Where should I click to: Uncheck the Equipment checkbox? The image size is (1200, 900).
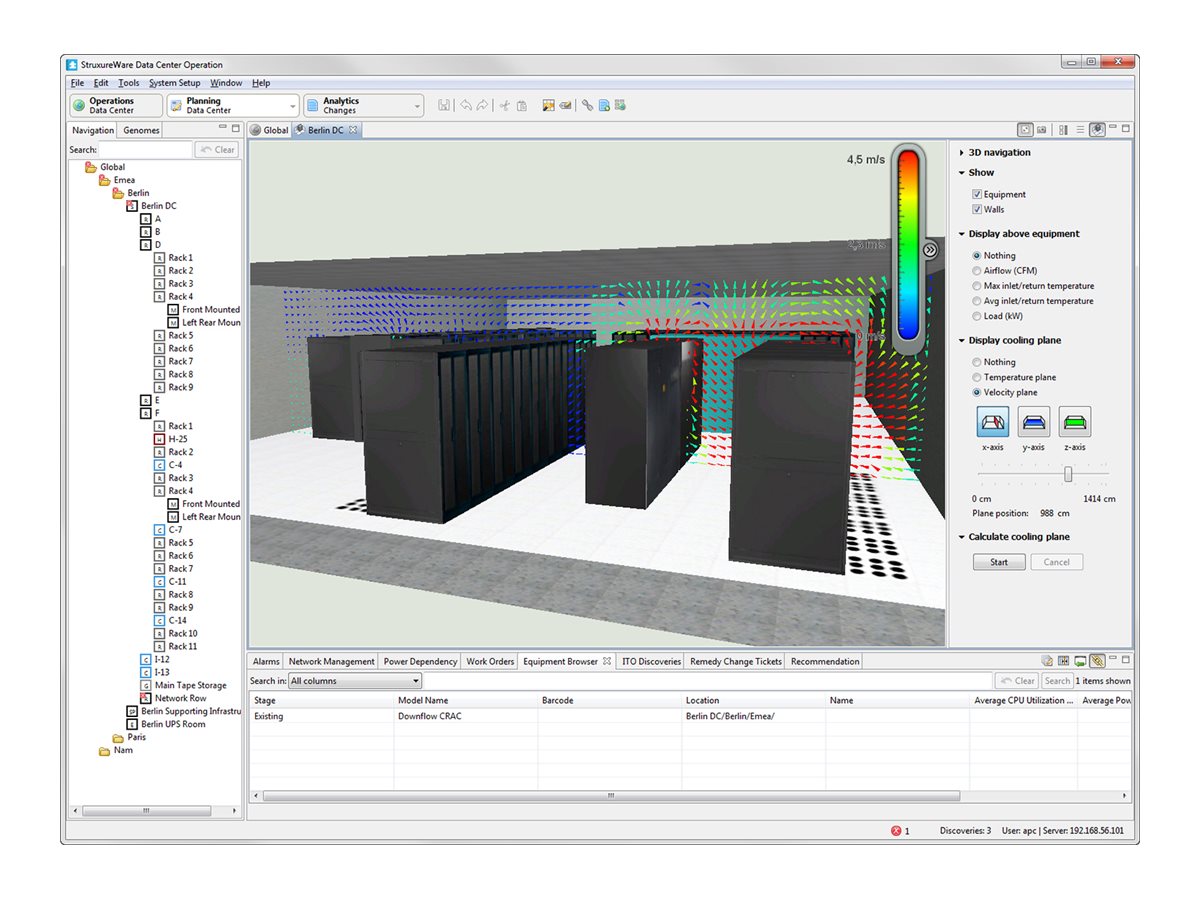click(977, 194)
